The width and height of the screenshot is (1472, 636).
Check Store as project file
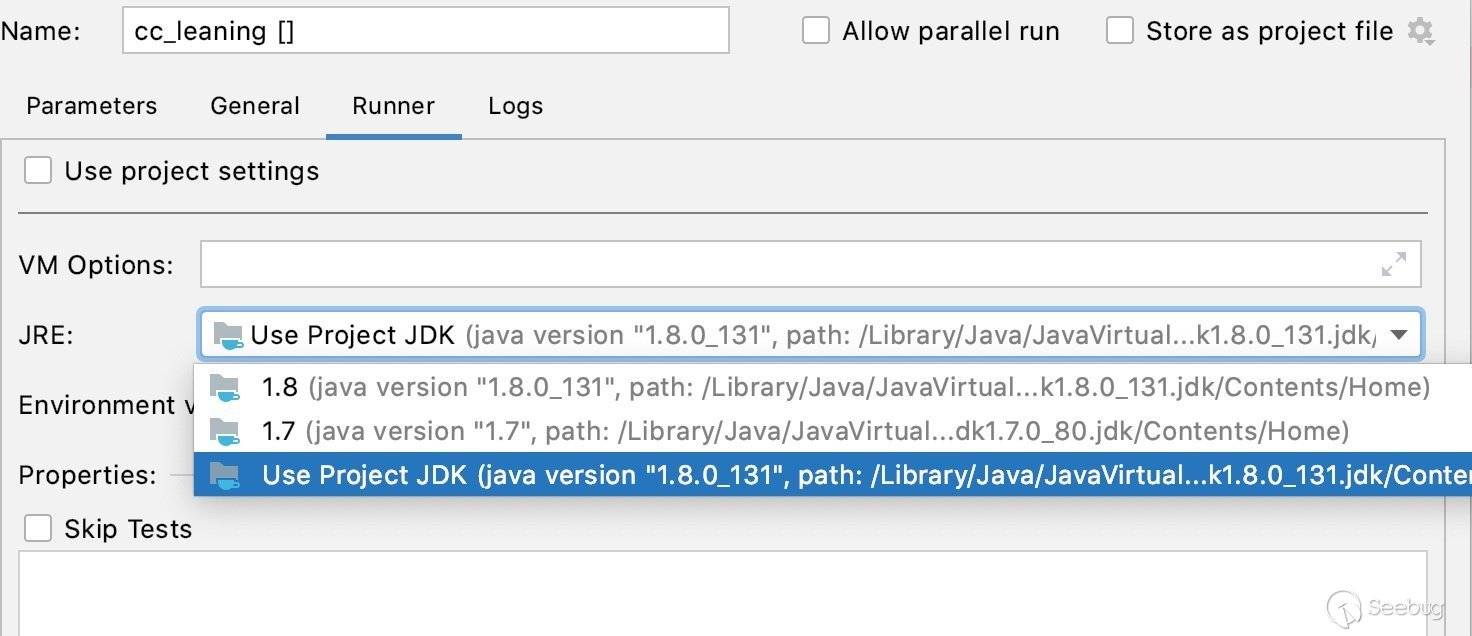[1120, 31]
